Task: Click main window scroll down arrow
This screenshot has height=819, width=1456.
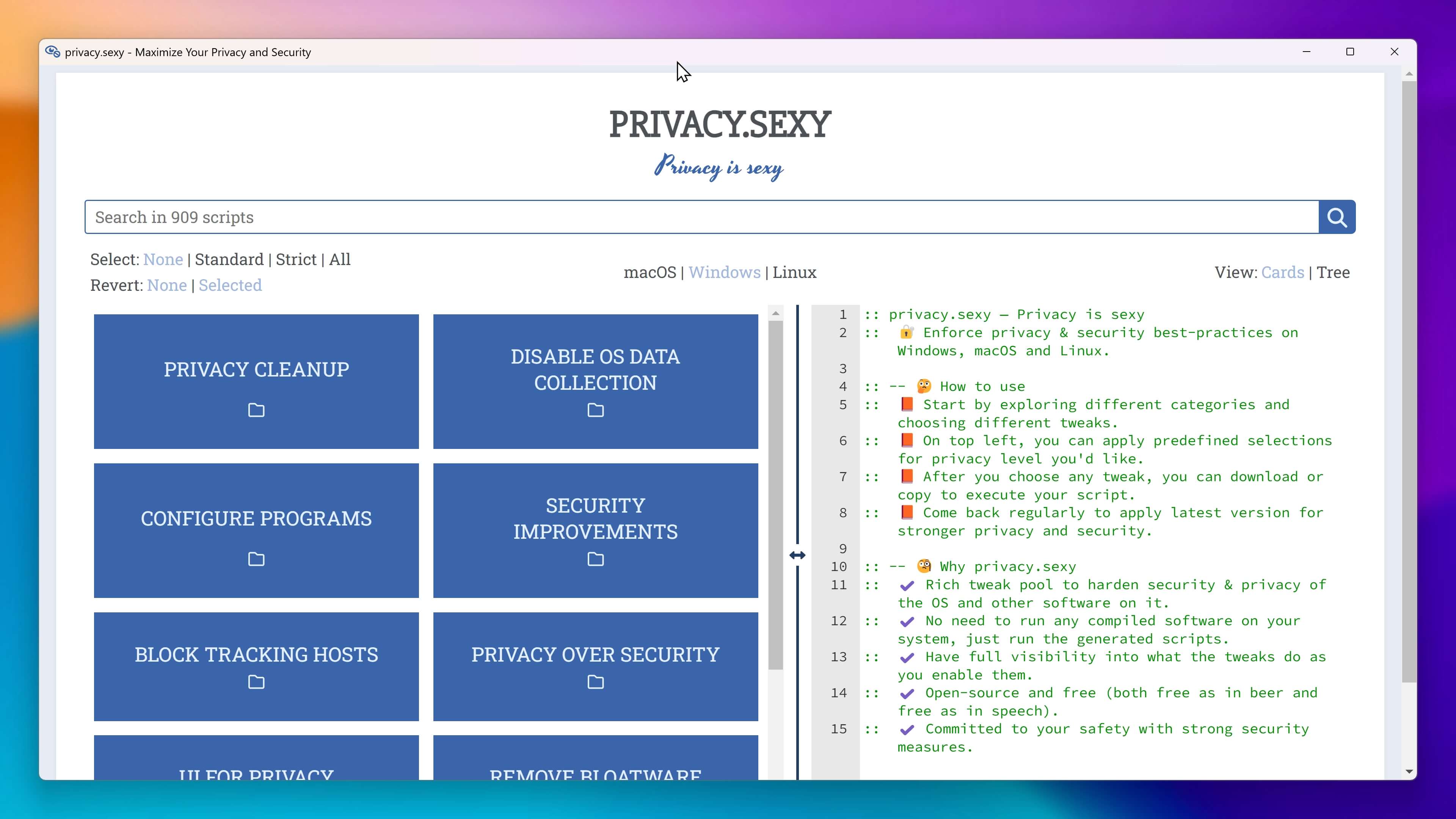Action: 1409,772
